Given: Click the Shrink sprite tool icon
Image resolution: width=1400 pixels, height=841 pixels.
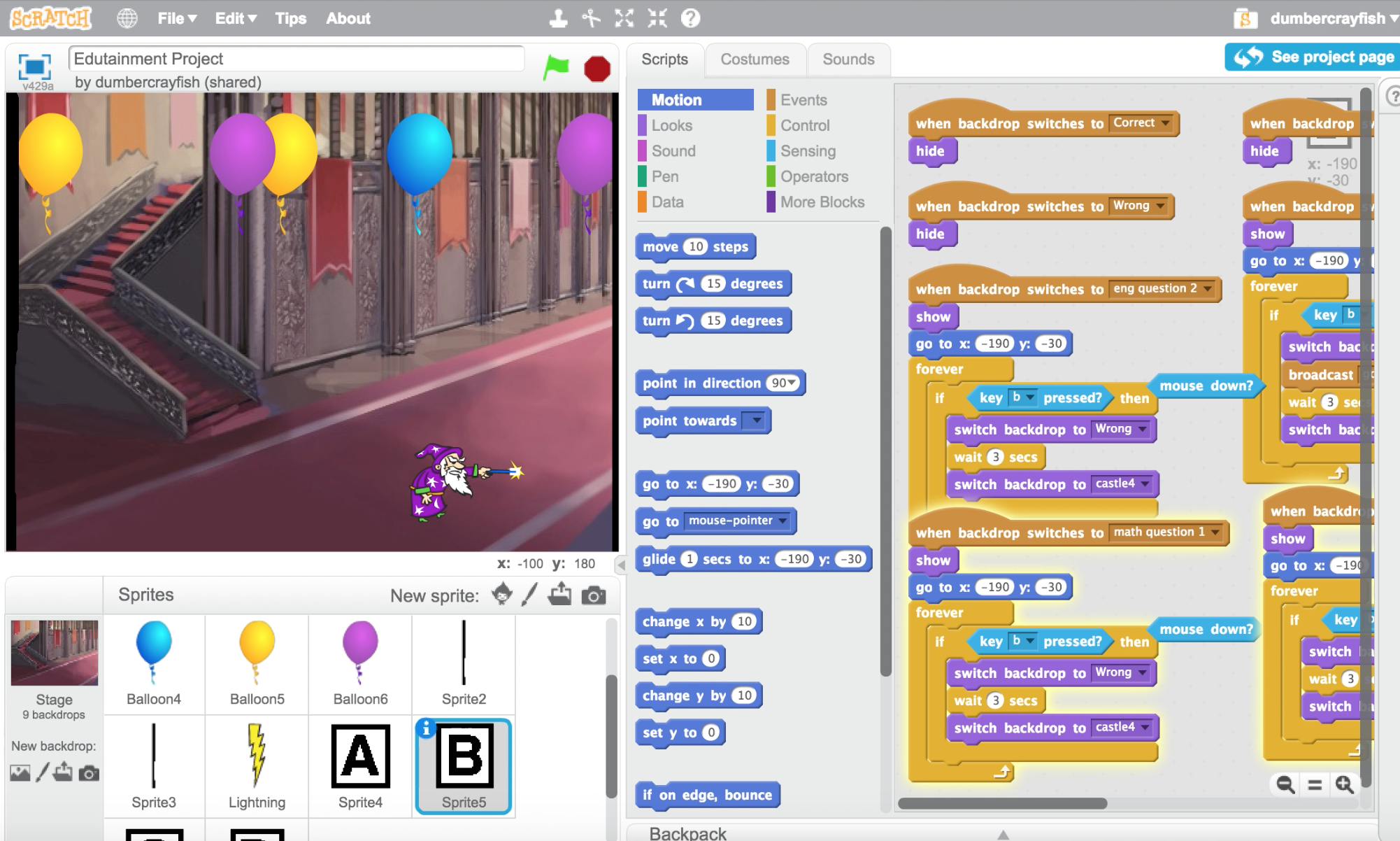Looking at the screenshot, I should (x=657, y=18).
